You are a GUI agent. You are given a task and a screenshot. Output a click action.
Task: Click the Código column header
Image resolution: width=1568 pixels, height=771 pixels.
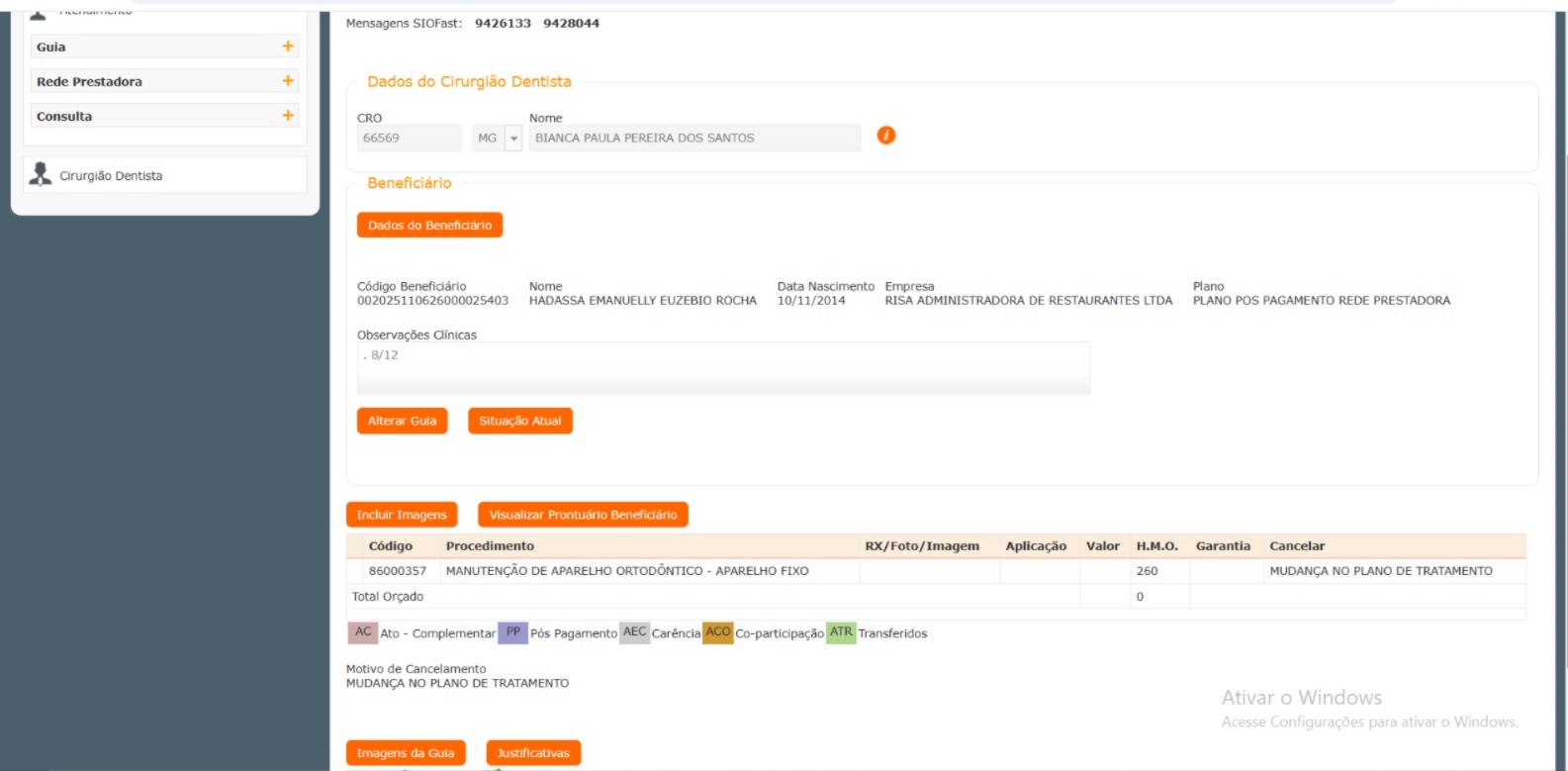click(x=391, y=546)
